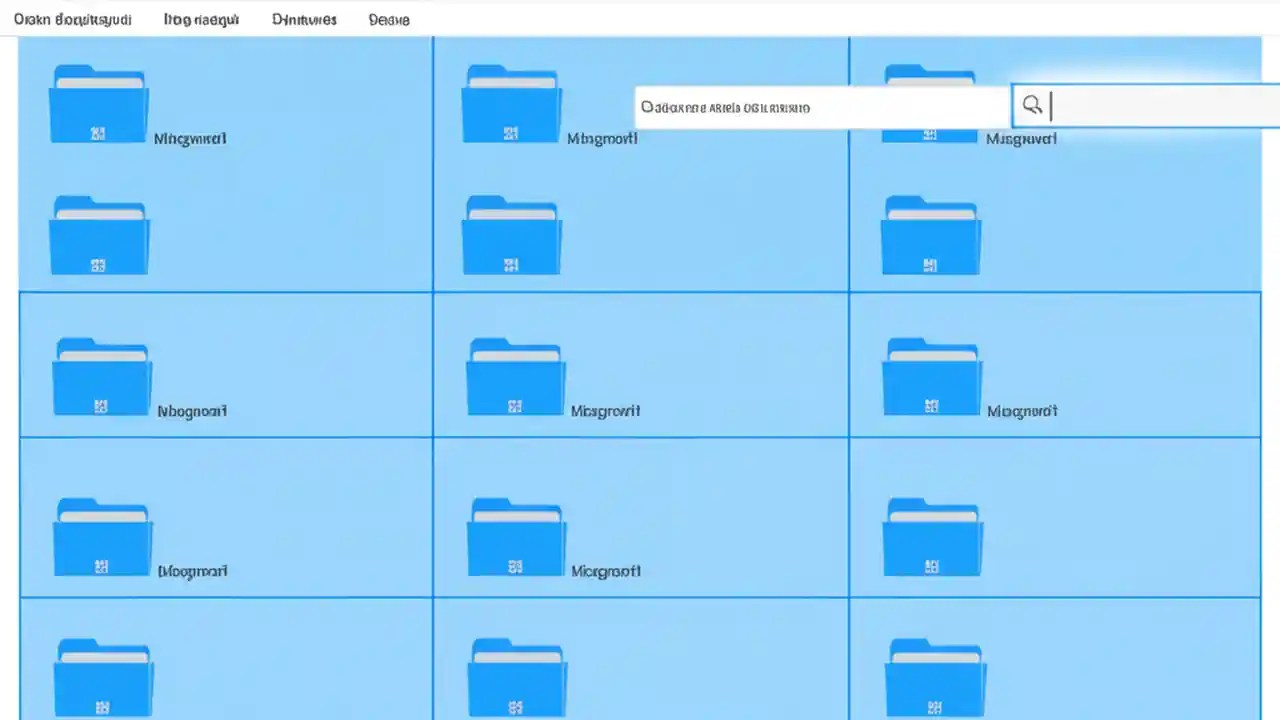Click the 'Microsoft' label under the top-left folder

coord(190,138)
